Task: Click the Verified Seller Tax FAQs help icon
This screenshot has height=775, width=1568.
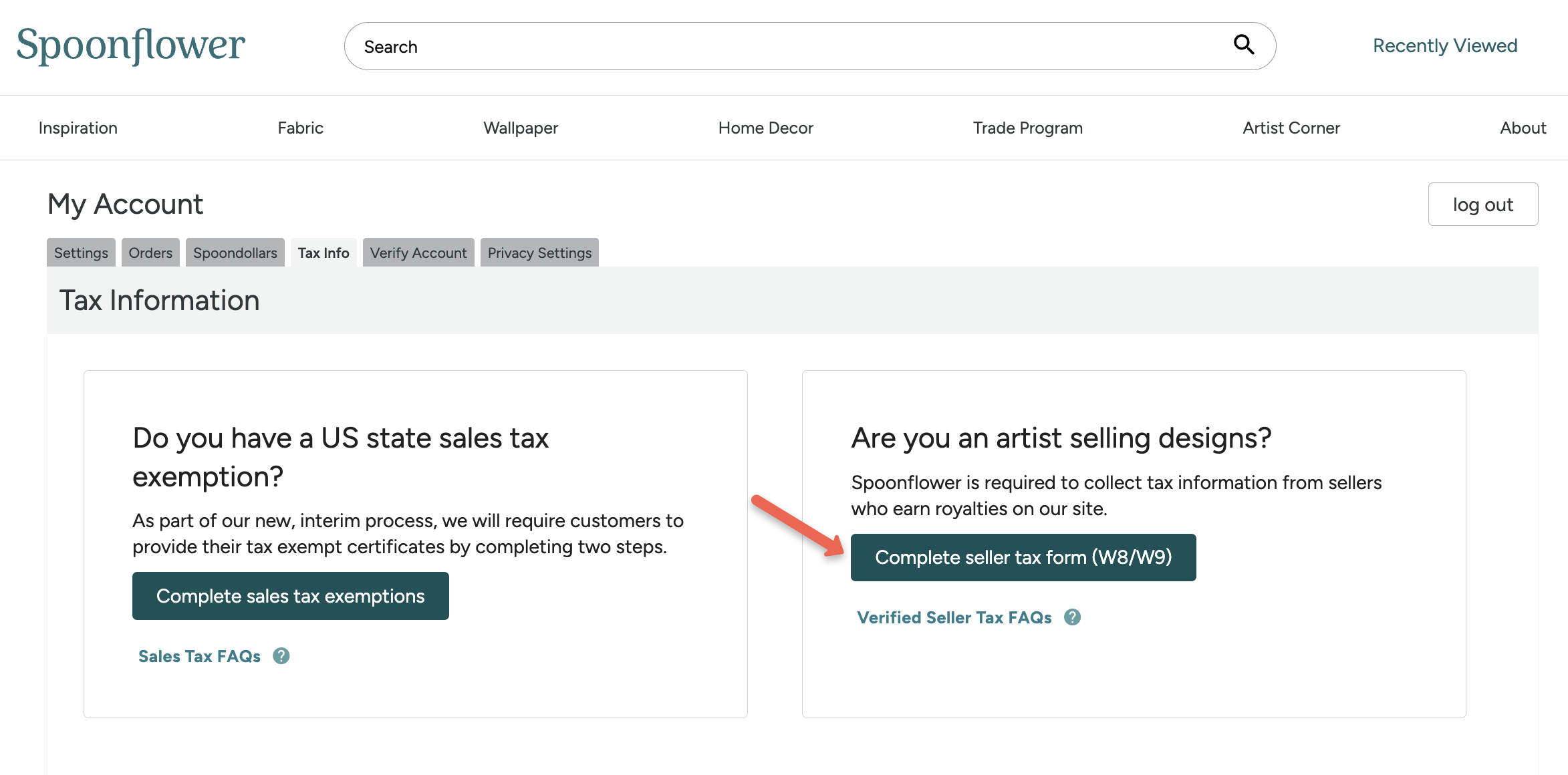Action: [1073, 617]
